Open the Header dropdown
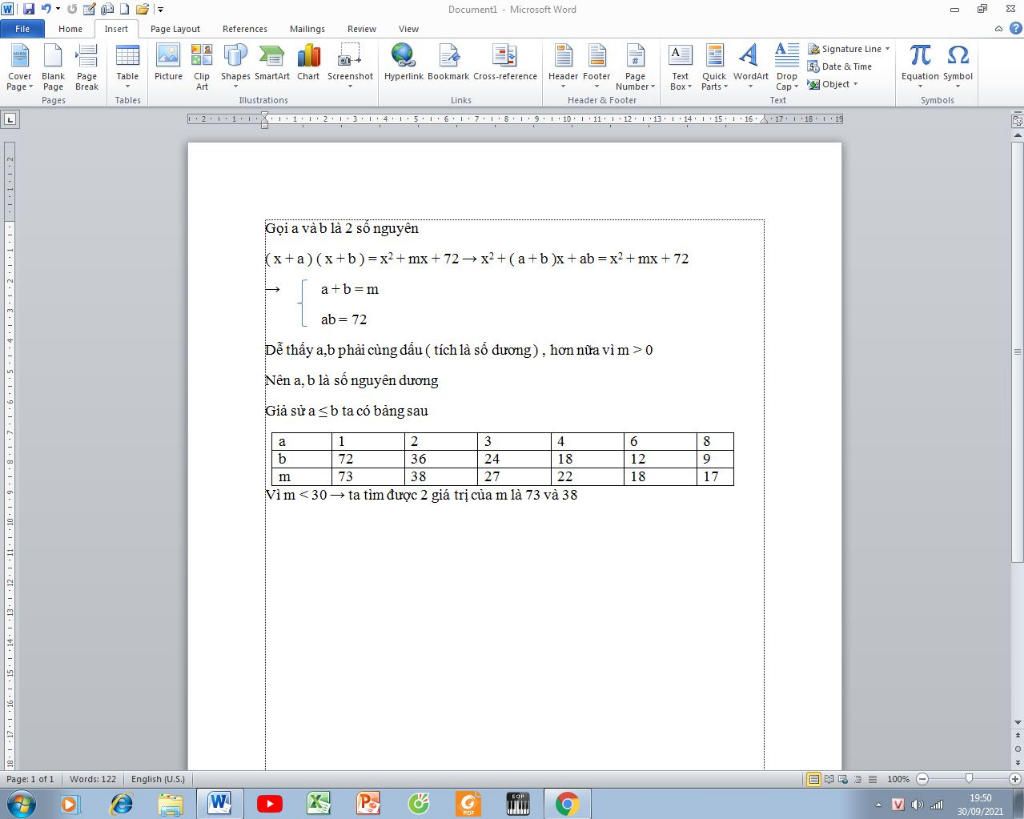The image size is (1024, 819). click(563, 67)
